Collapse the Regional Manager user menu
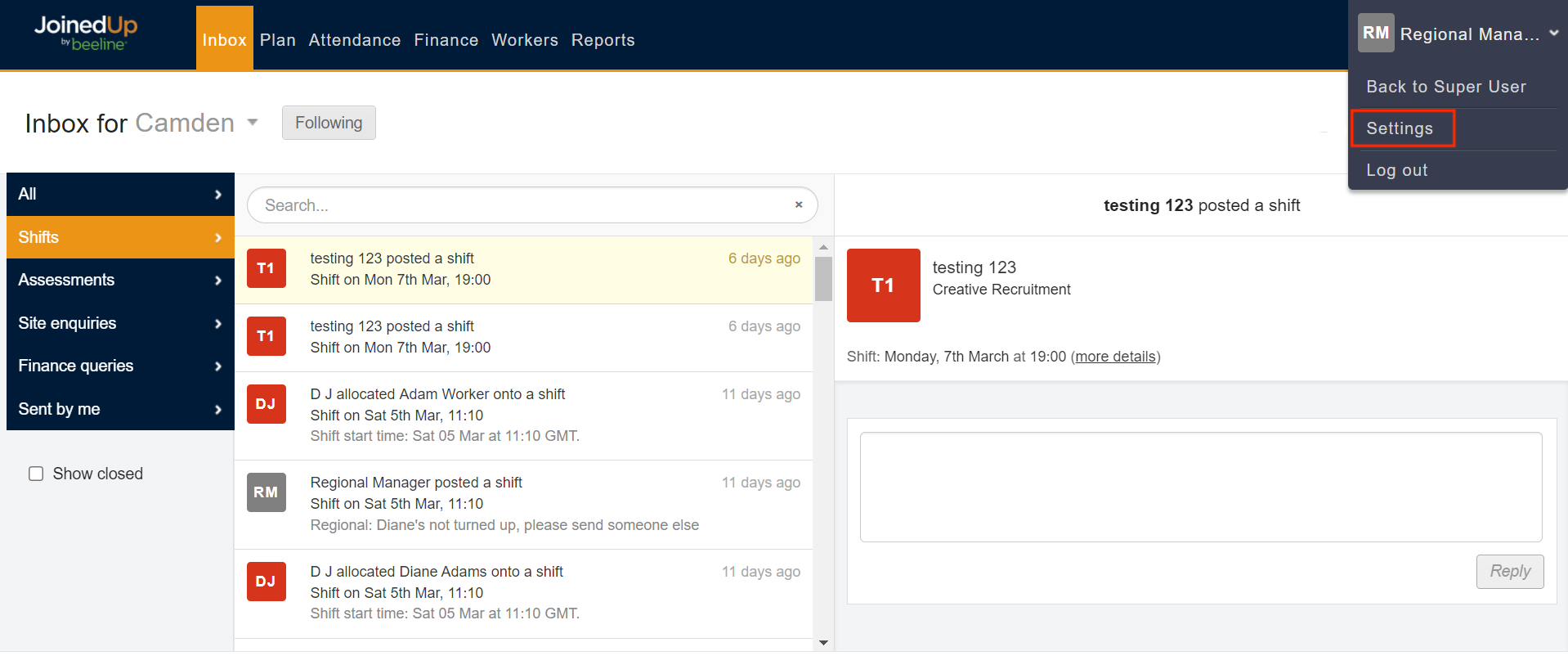This screenshot has width=1568, height=665. pyautogui.click(x=1553, y=34)
